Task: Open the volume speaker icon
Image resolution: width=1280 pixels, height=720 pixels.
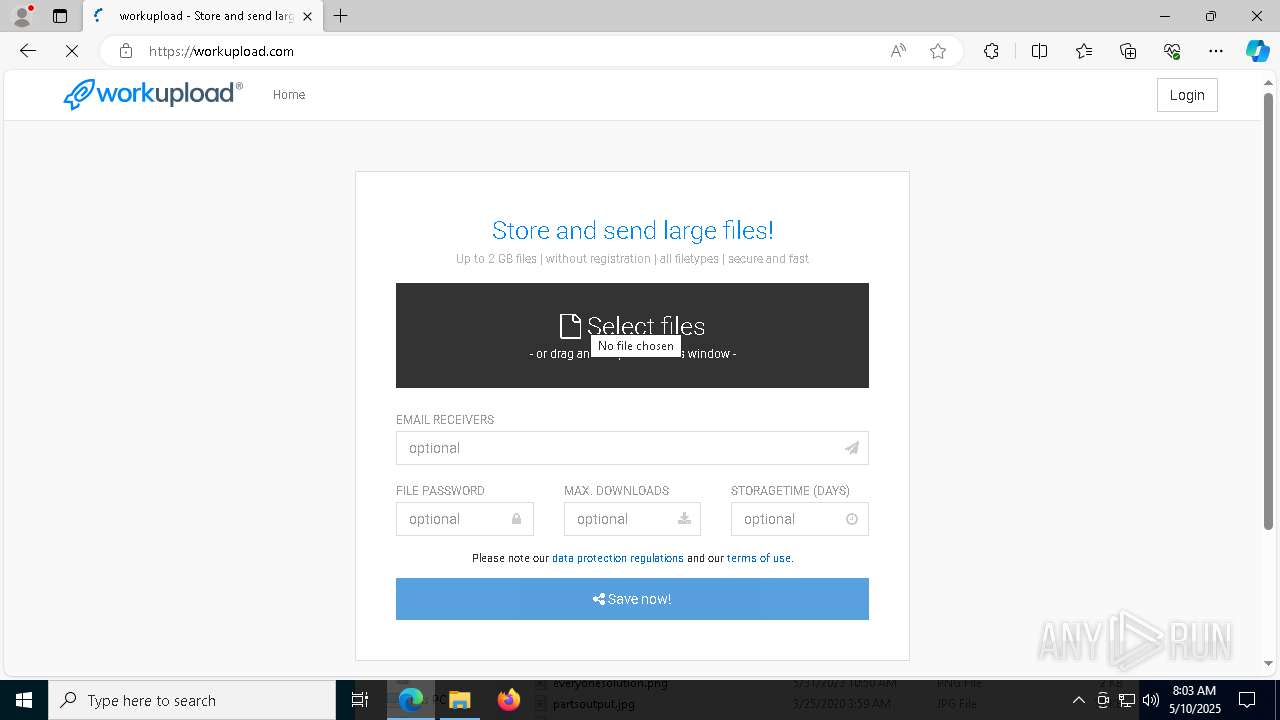Action: [x=1151, y=700]
